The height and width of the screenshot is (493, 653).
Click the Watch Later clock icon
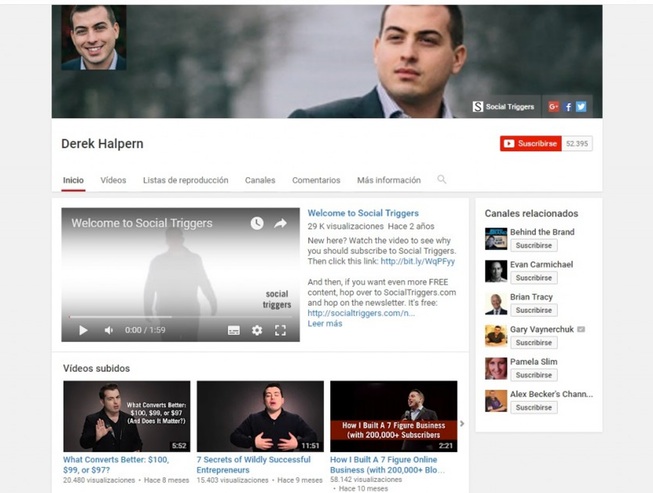257,223
